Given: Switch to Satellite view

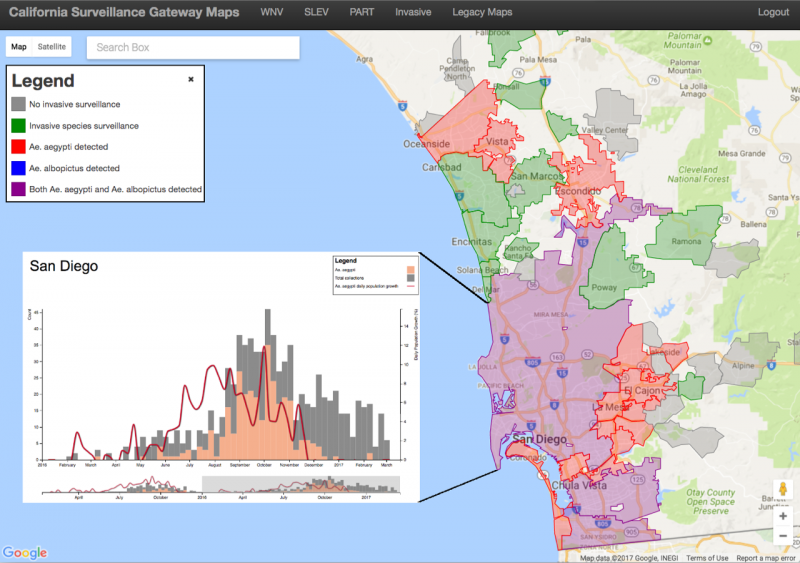Looking at the screenshot, I should point(52,46).
